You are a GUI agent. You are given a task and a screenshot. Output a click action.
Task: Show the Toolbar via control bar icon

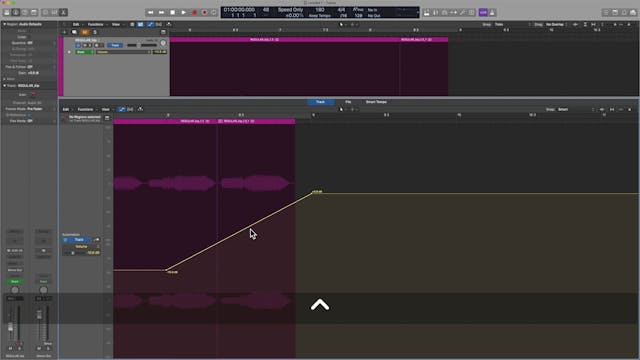coord(34,13)
